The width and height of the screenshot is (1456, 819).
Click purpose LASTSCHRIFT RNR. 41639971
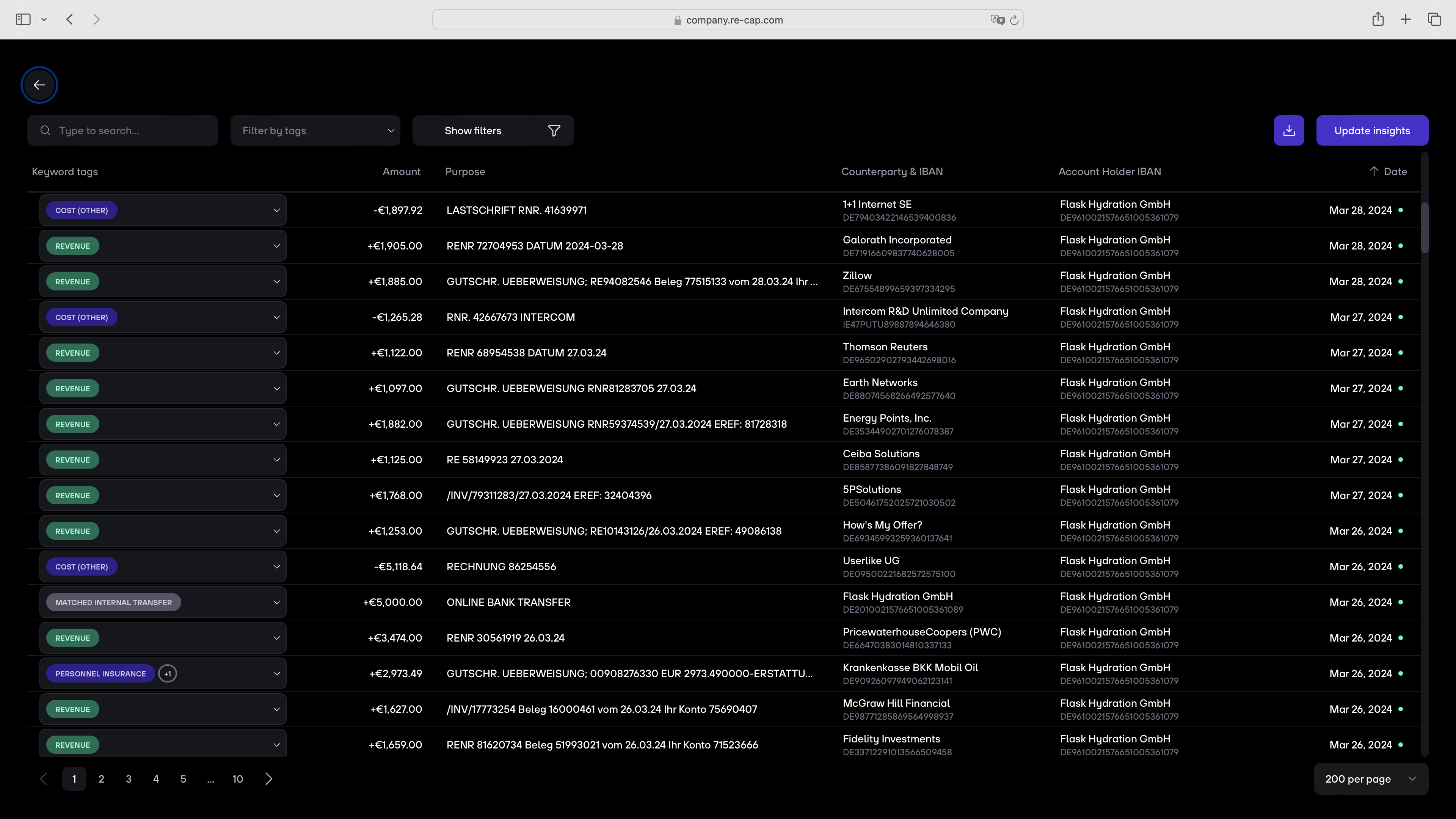click(516, 210)
